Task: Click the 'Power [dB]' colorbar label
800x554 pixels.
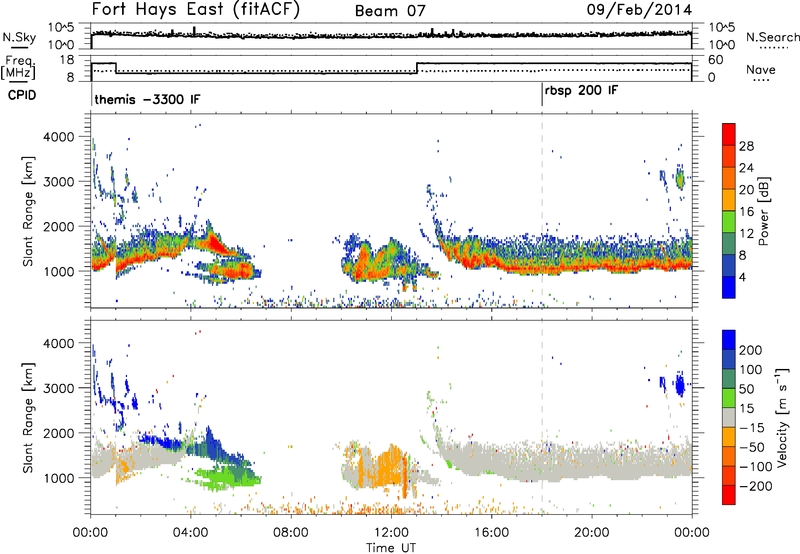Action: point(763,211)
